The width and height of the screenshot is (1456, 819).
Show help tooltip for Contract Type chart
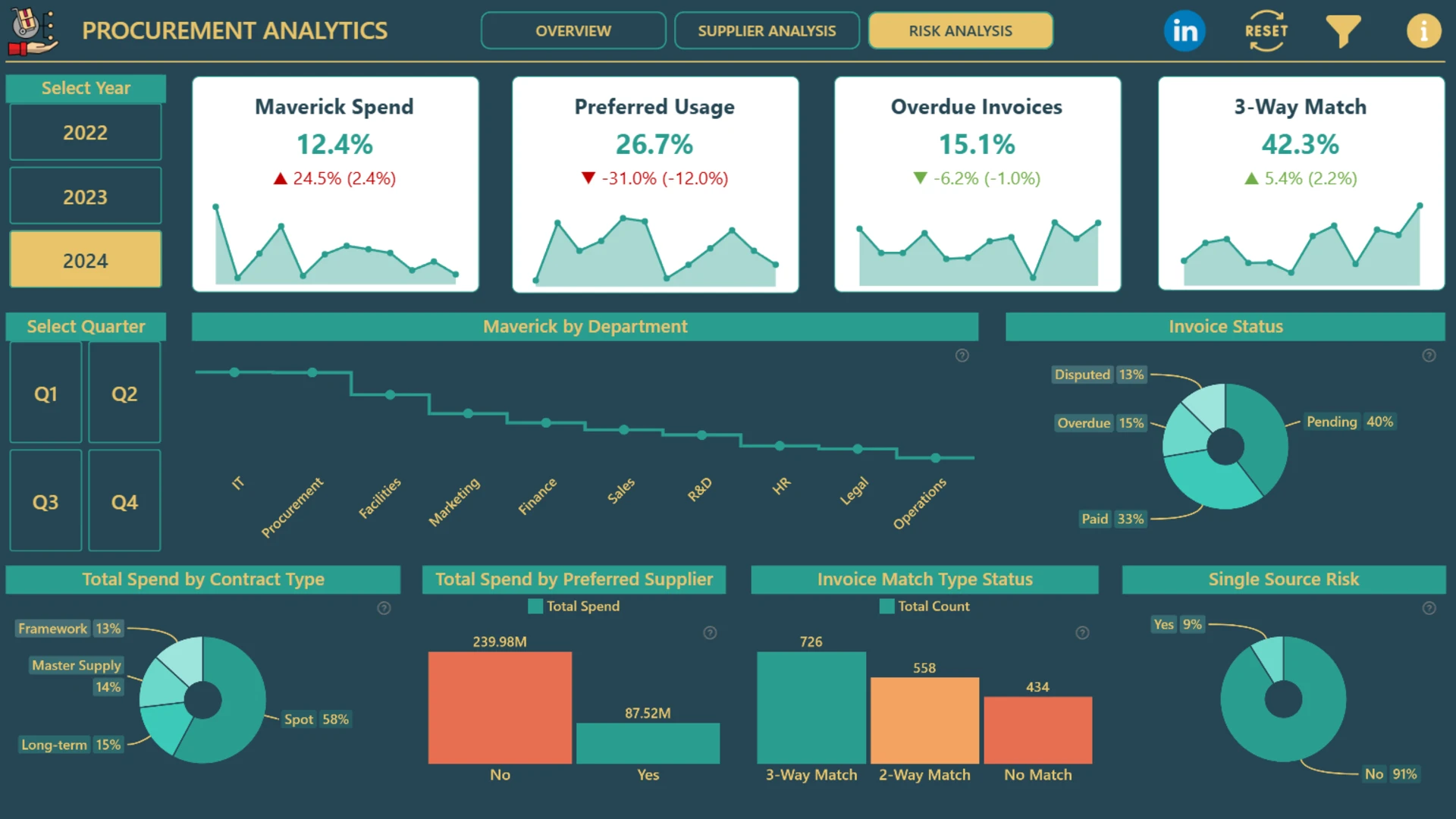[x=384, y=608]
